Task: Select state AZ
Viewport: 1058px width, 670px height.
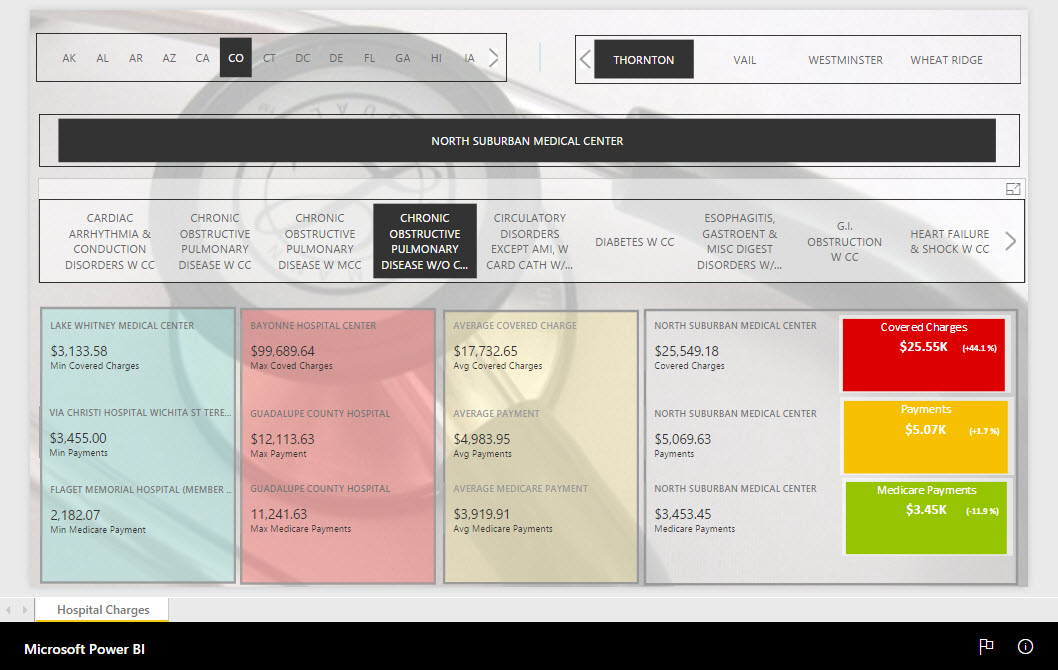Action: click(169, 58)
